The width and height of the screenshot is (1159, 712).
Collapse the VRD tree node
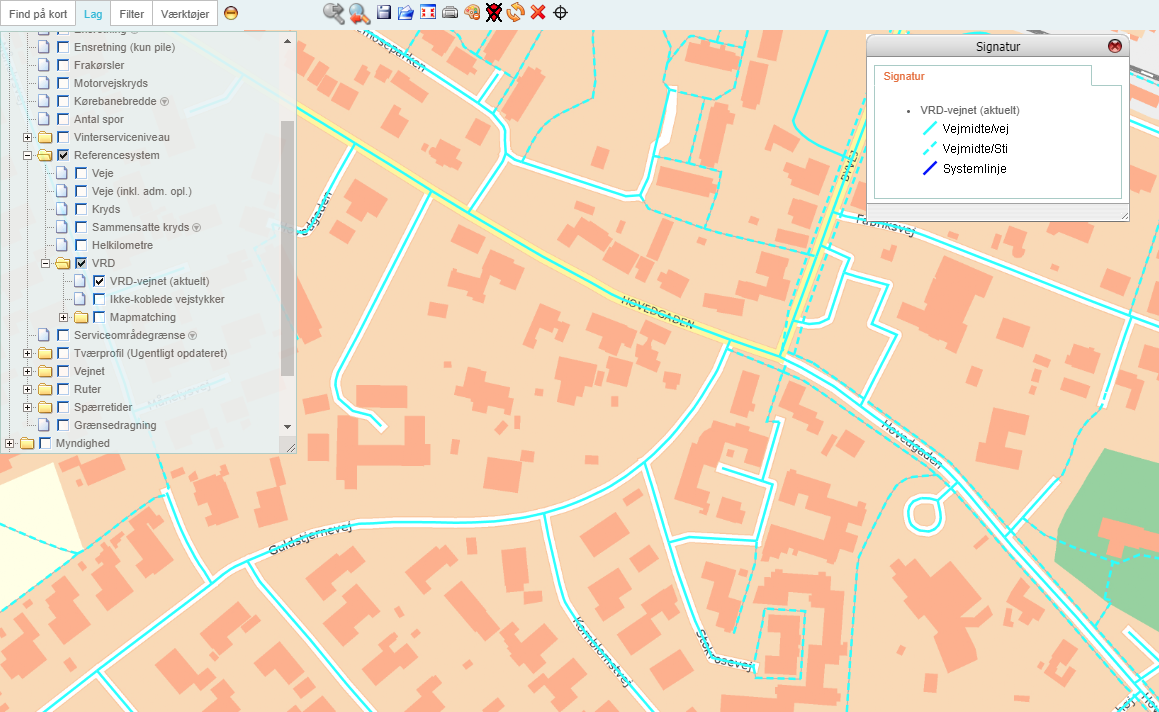tap(45, 263)
